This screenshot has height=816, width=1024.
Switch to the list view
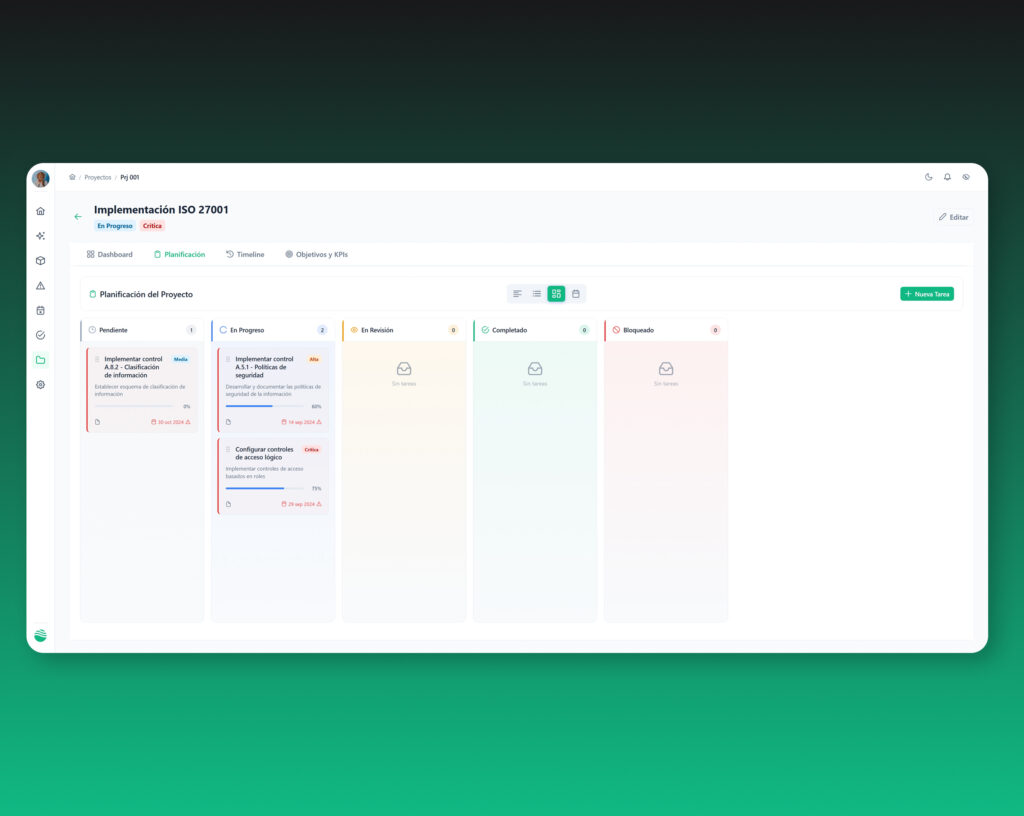537,294
